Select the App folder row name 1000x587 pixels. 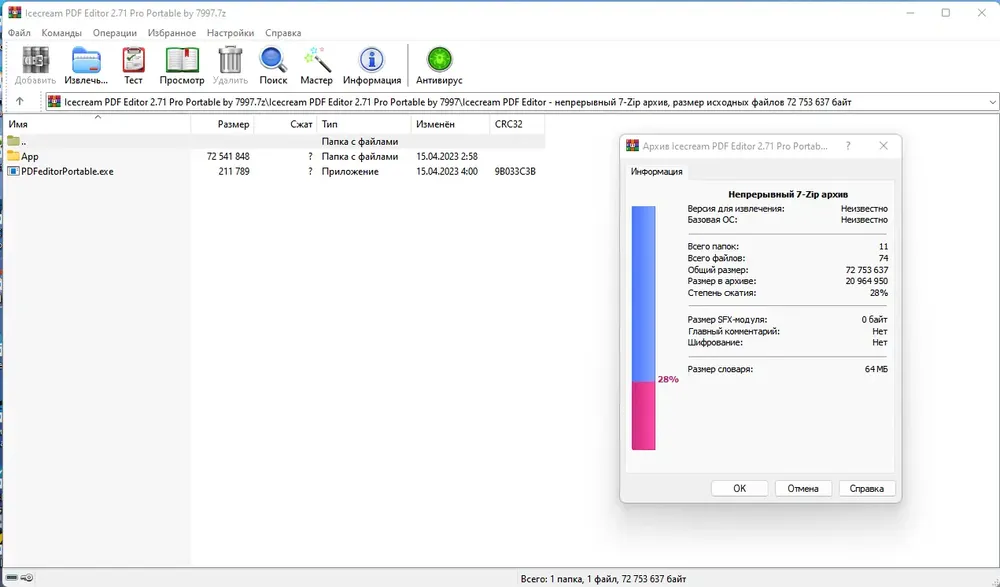tap(30, 156)
